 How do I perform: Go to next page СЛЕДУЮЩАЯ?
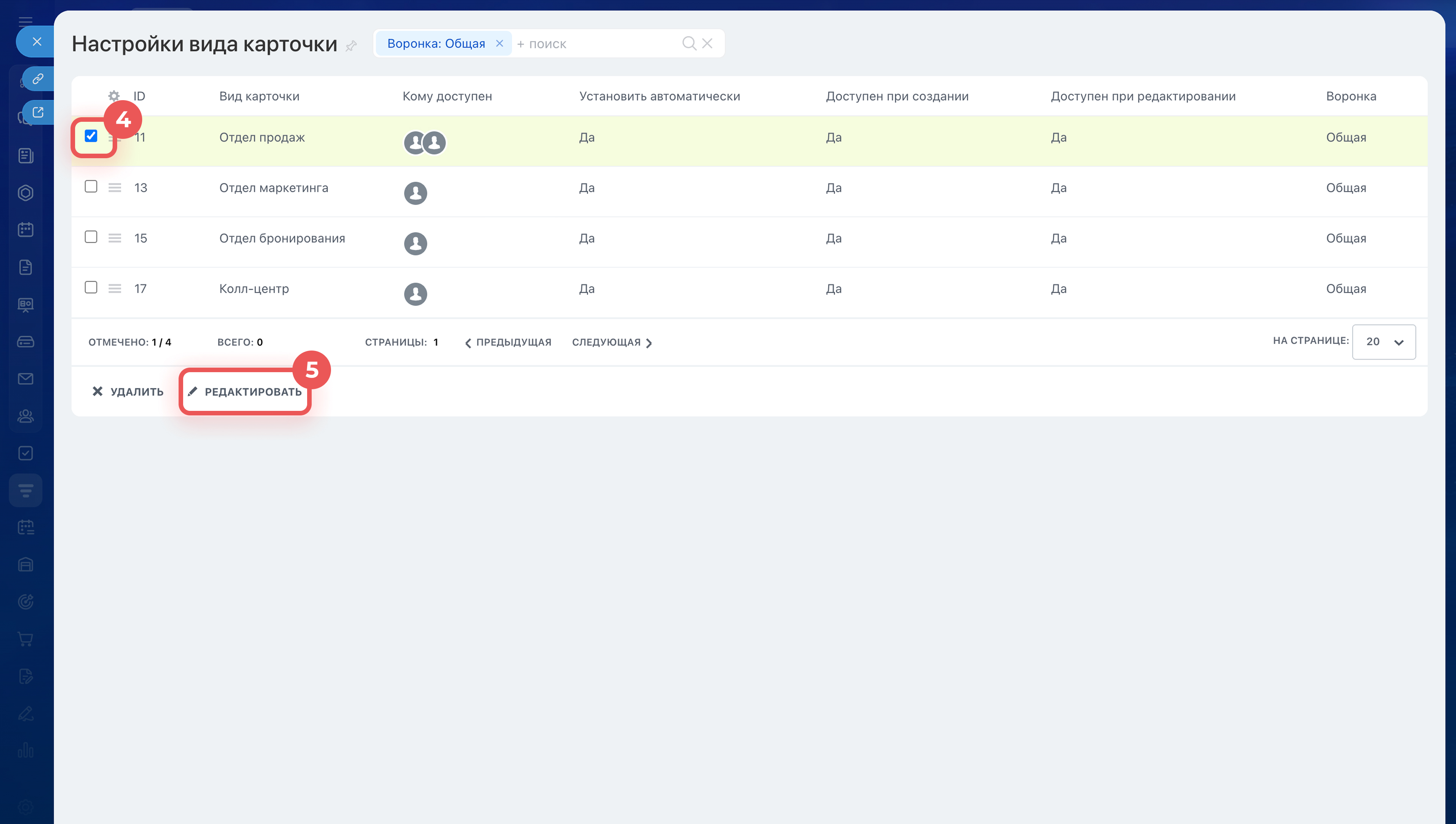click(x=612, y=343)
